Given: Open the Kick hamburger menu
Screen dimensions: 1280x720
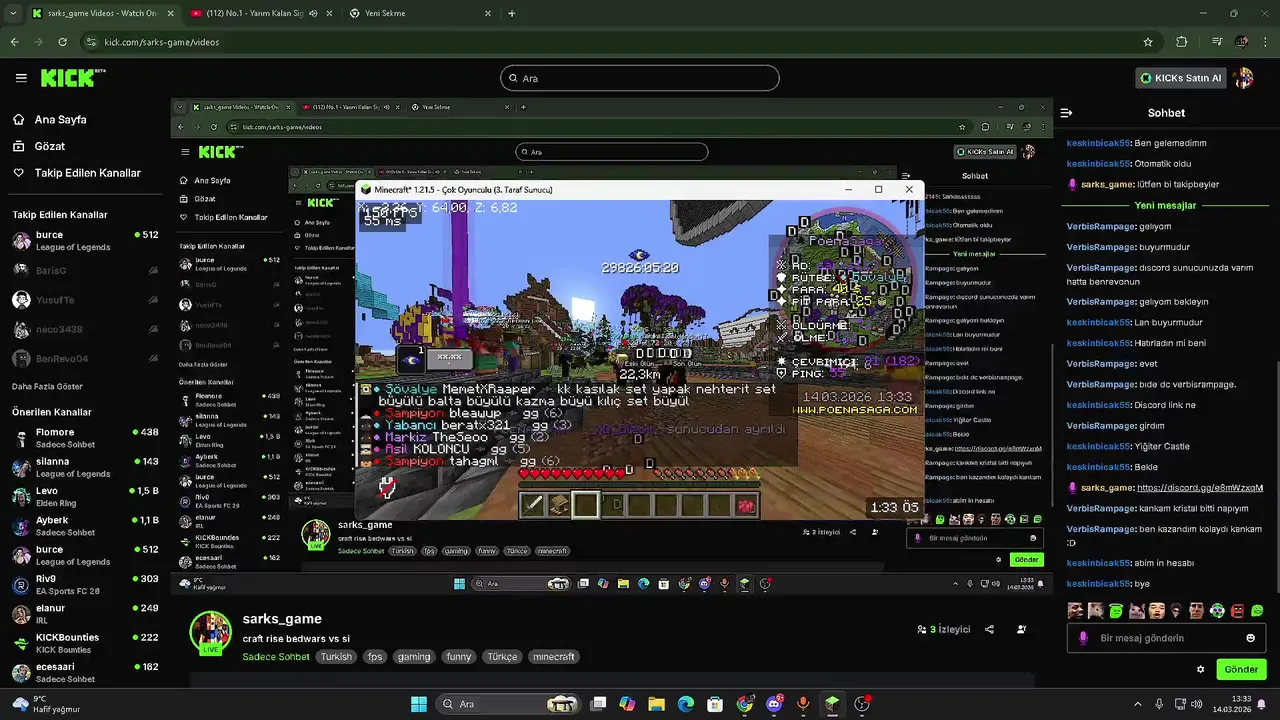Looking at the screenshot, I should coord(21,78).
